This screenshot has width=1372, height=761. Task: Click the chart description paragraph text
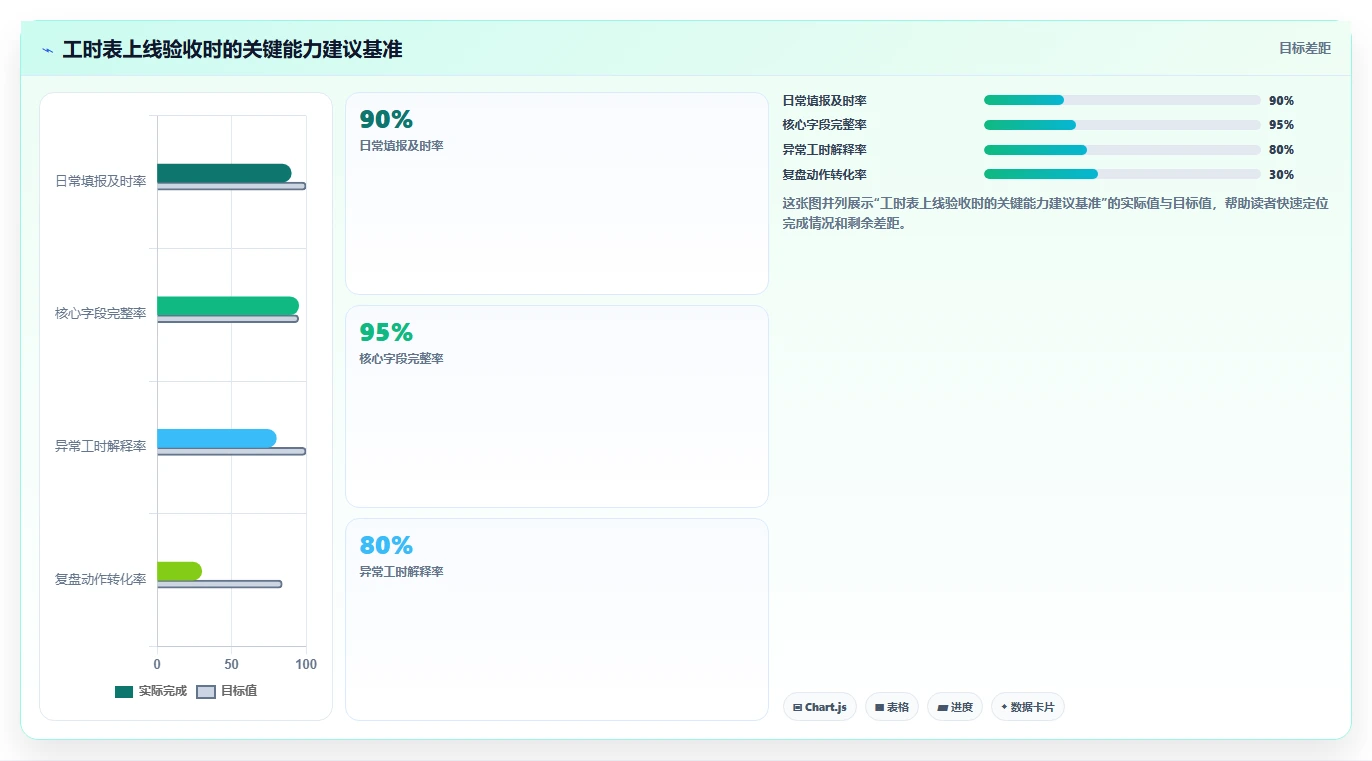tap(1055, 213)
